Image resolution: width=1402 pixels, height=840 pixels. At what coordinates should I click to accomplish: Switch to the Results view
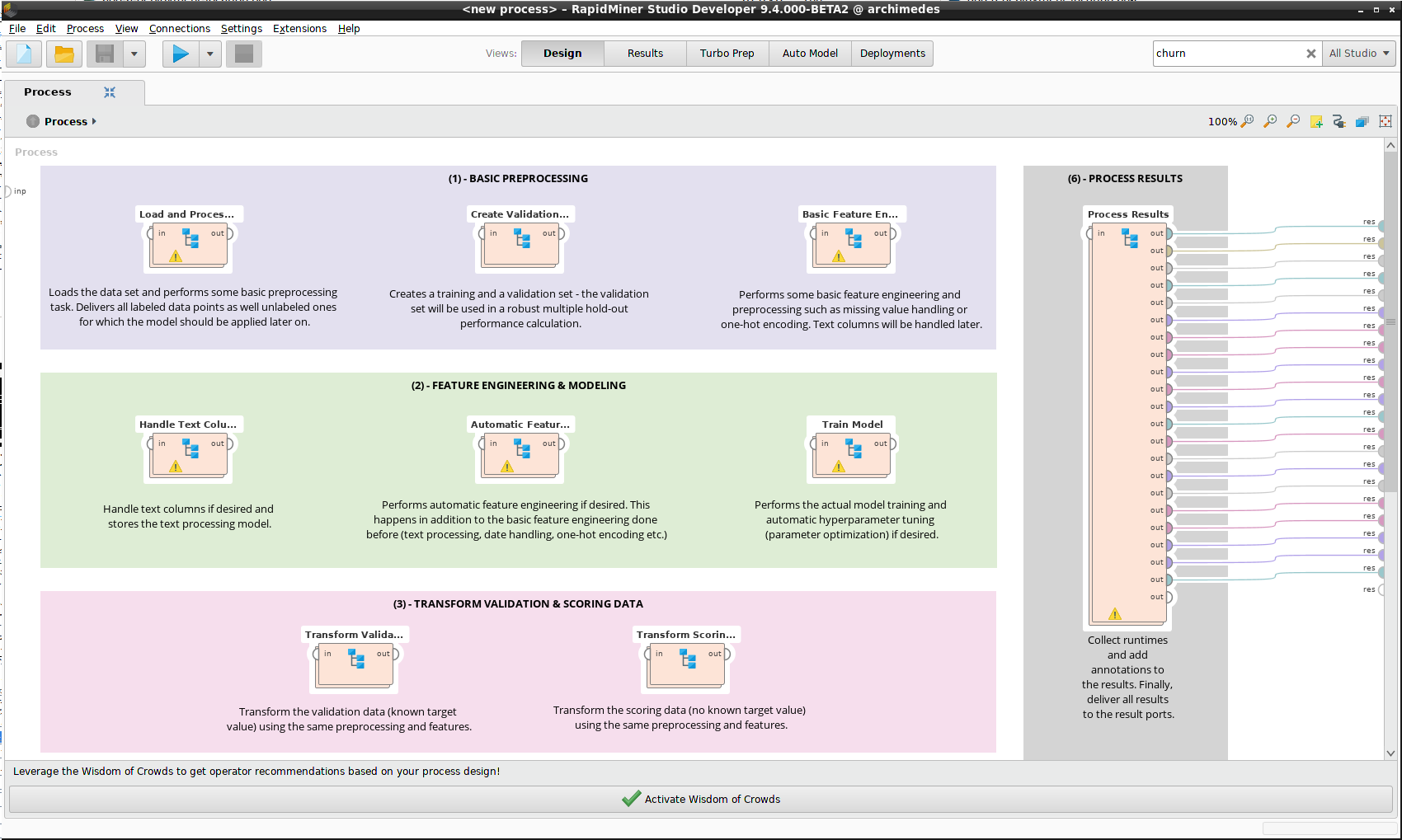pos(645,54)
